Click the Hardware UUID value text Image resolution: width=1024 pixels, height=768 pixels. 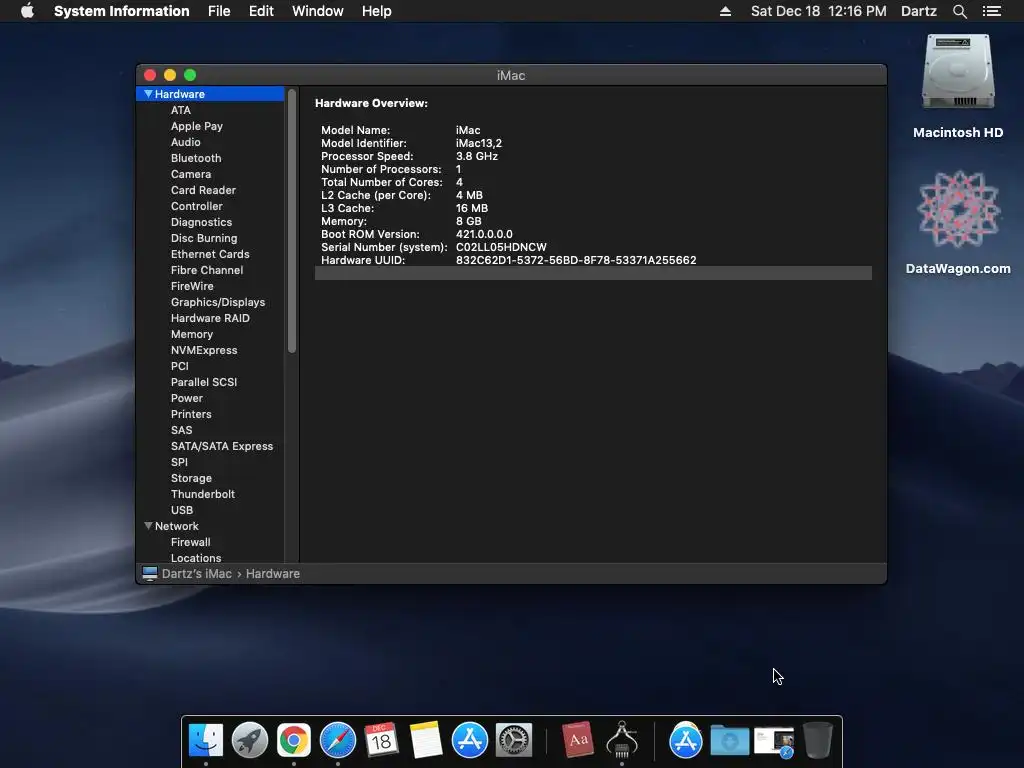(x=576, y=260)
